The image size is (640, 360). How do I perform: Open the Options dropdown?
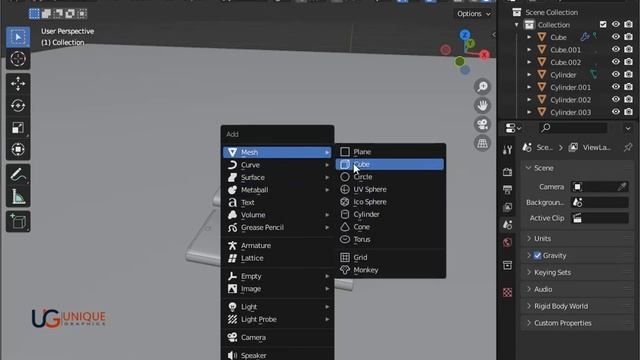[x=473, y=13]
